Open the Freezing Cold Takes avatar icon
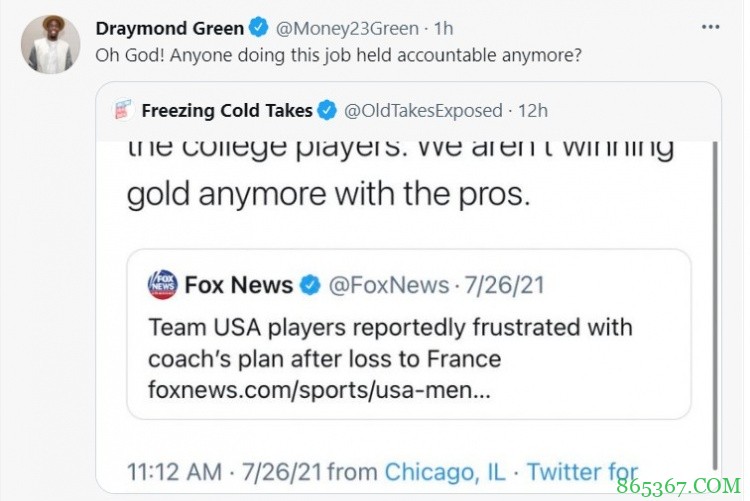This screenshot has width=750, height=501. [122, 110]
